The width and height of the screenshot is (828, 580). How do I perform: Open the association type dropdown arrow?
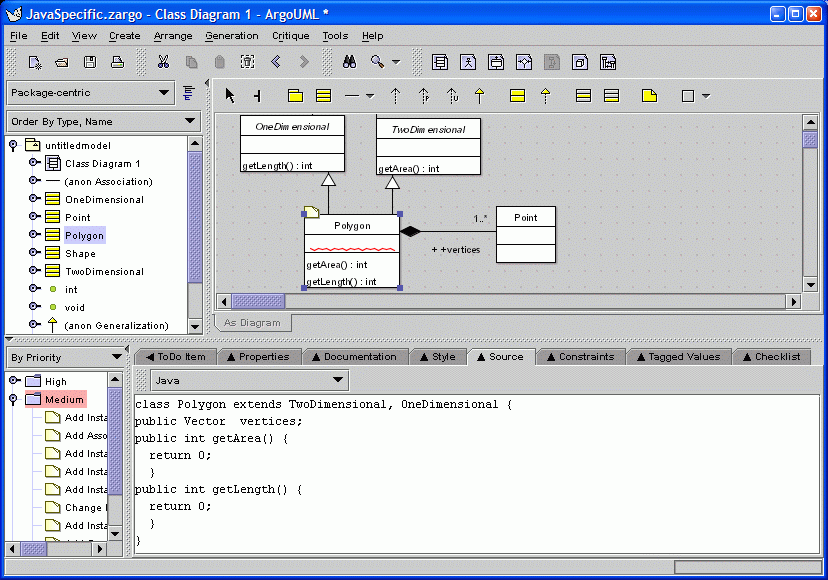click(x=370, y=96)
